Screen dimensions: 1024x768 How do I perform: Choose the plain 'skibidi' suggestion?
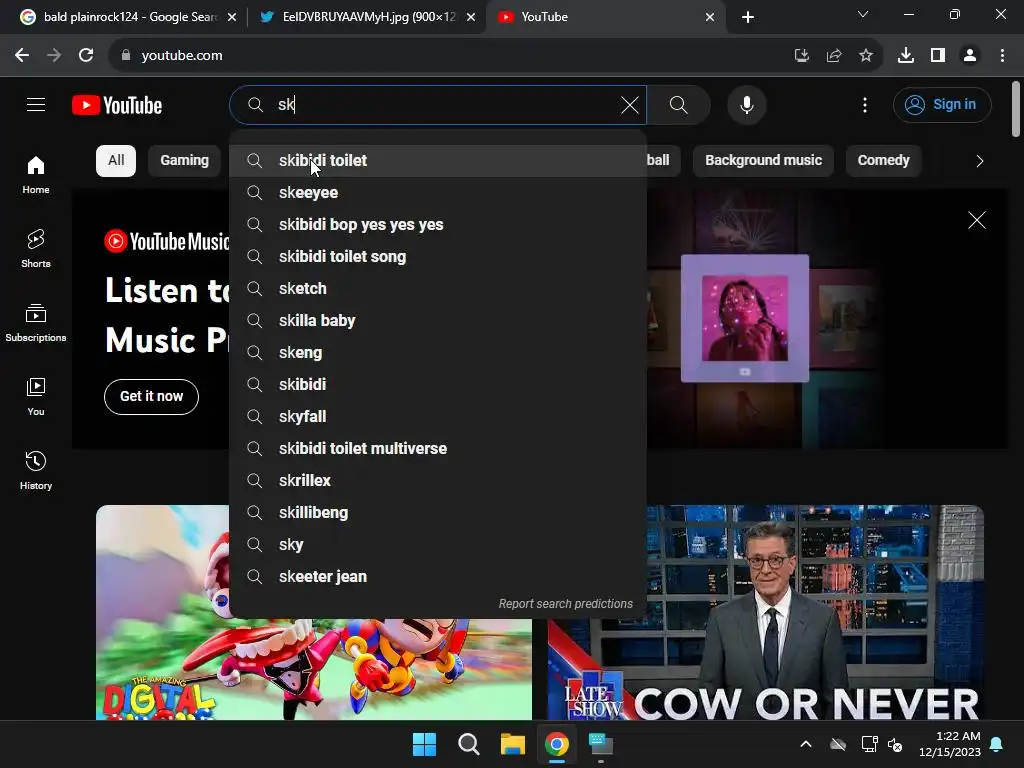pyautogui.click(x=438, y=385)
